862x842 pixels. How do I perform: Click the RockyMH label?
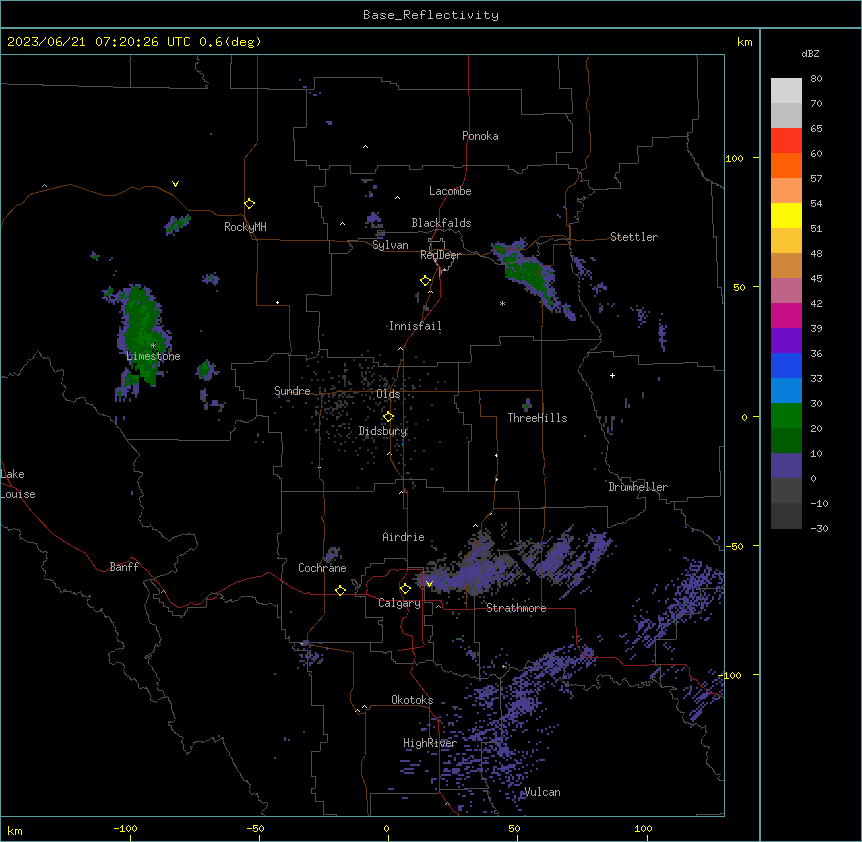(245, 227)
